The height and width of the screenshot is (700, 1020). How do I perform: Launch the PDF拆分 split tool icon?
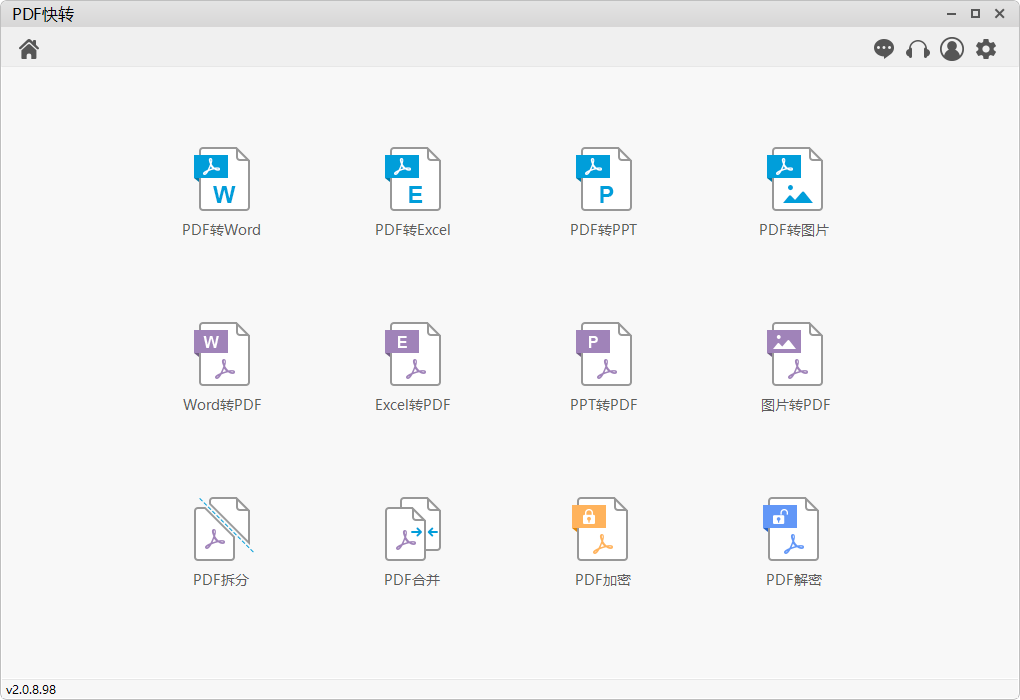pyautogui.click(x=223, y=529)
